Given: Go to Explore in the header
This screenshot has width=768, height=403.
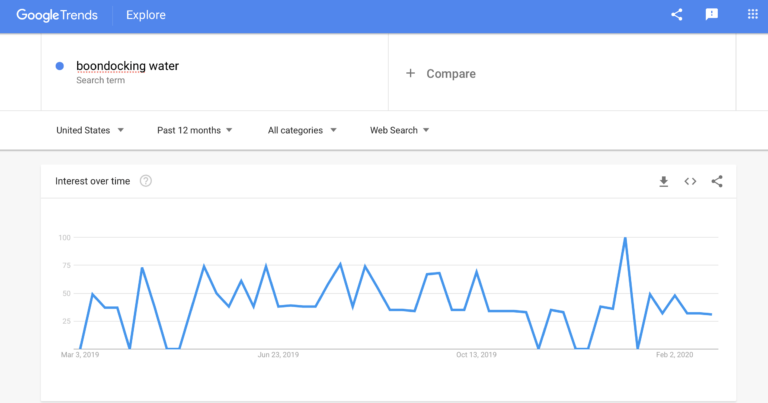Looking at the screenshot, I should [x=145, y=15].
